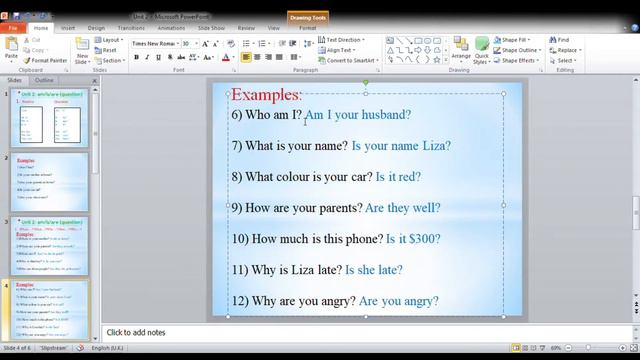
Task: Toggle Bold formatting
Action: 136,58
